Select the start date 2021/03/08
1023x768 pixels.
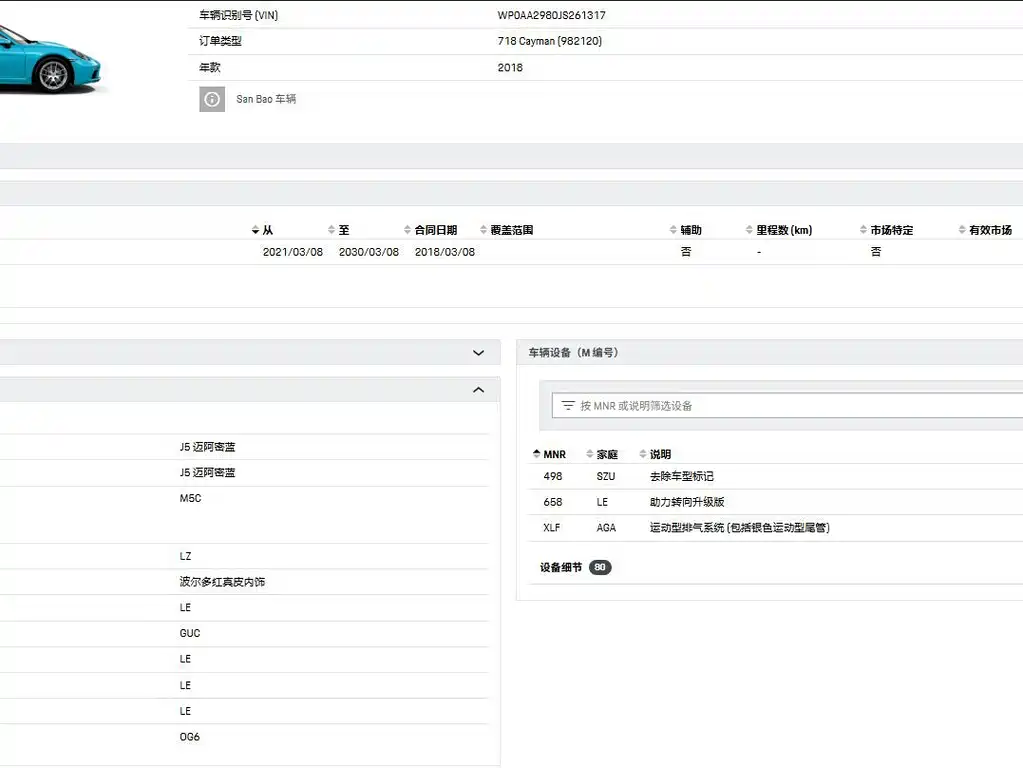tap(293, 252)
